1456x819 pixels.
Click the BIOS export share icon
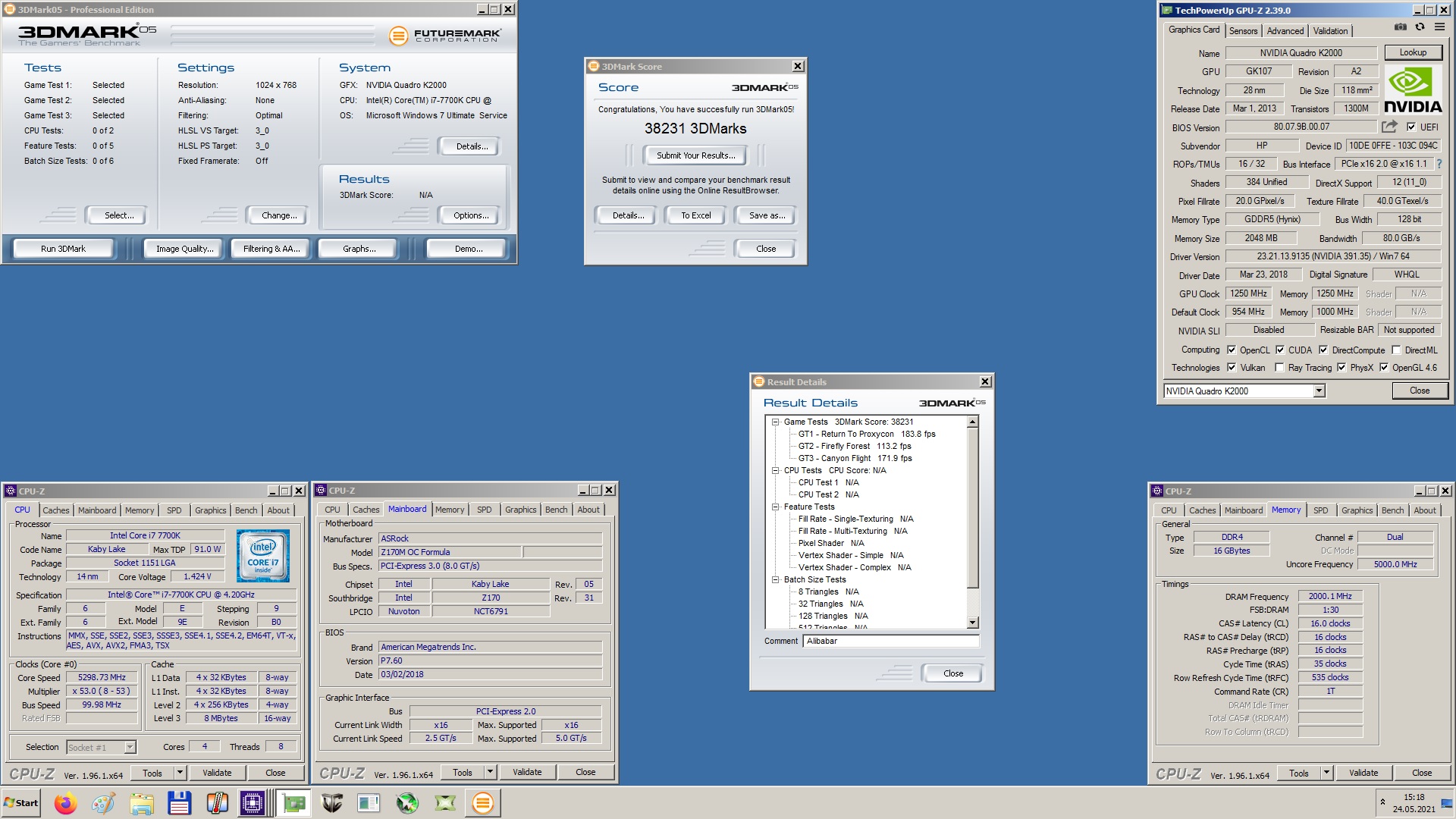pos(1389,127)
